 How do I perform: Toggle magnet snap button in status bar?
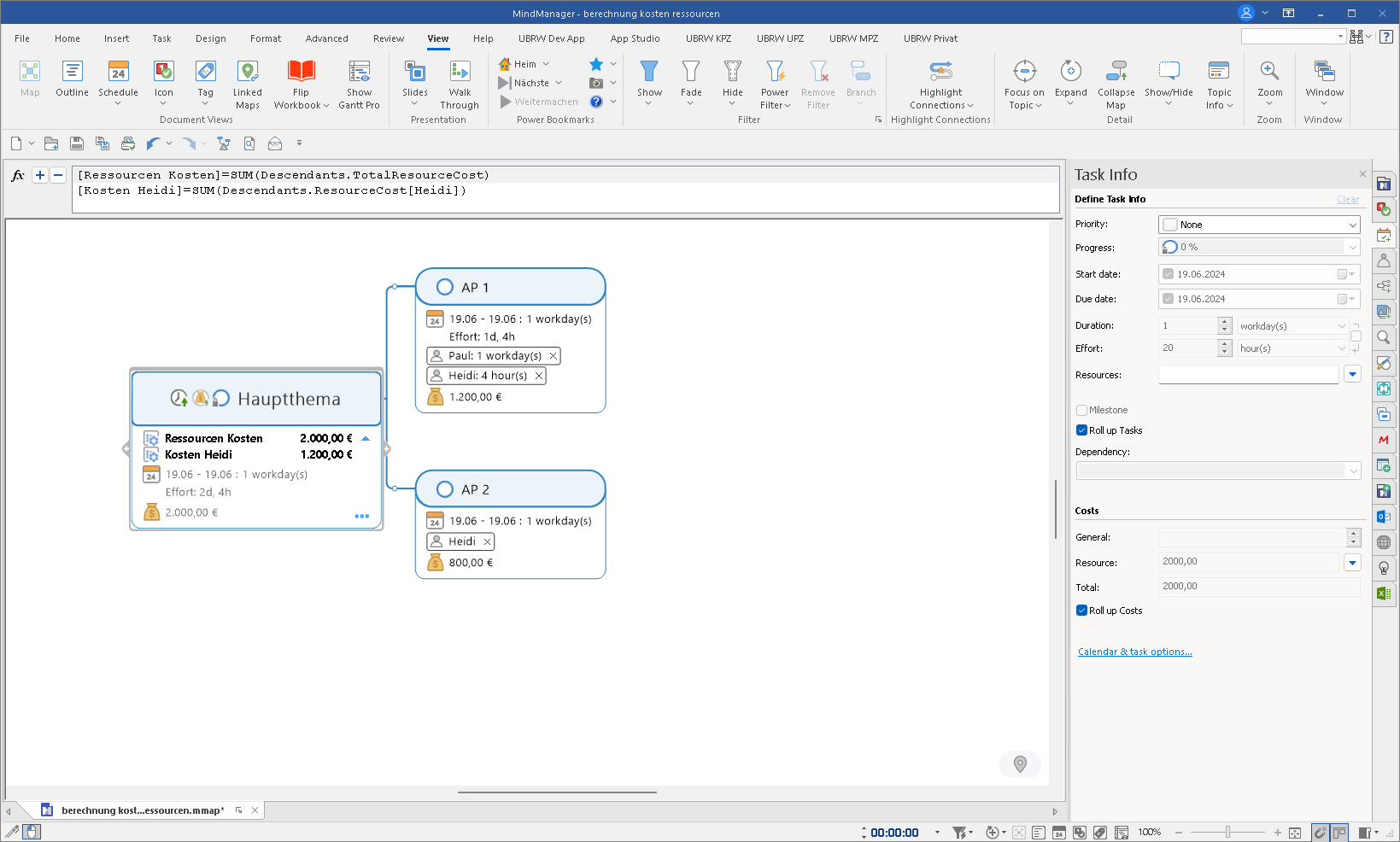pos(1321,833)
